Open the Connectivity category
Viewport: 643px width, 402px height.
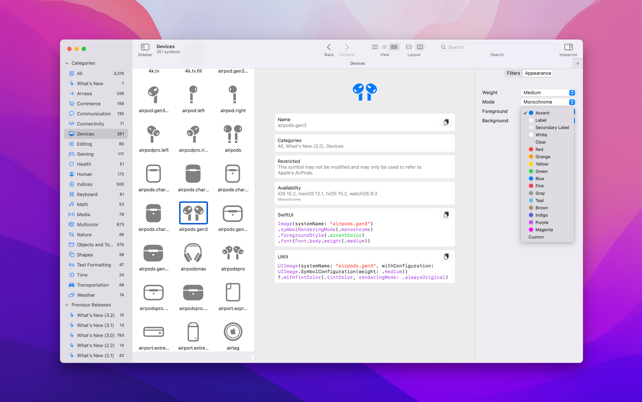(96, 124)
